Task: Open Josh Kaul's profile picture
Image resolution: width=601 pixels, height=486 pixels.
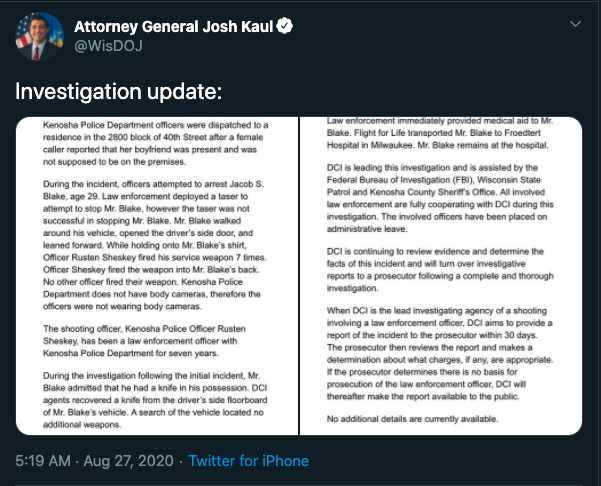Action: (x=39, y=36)
